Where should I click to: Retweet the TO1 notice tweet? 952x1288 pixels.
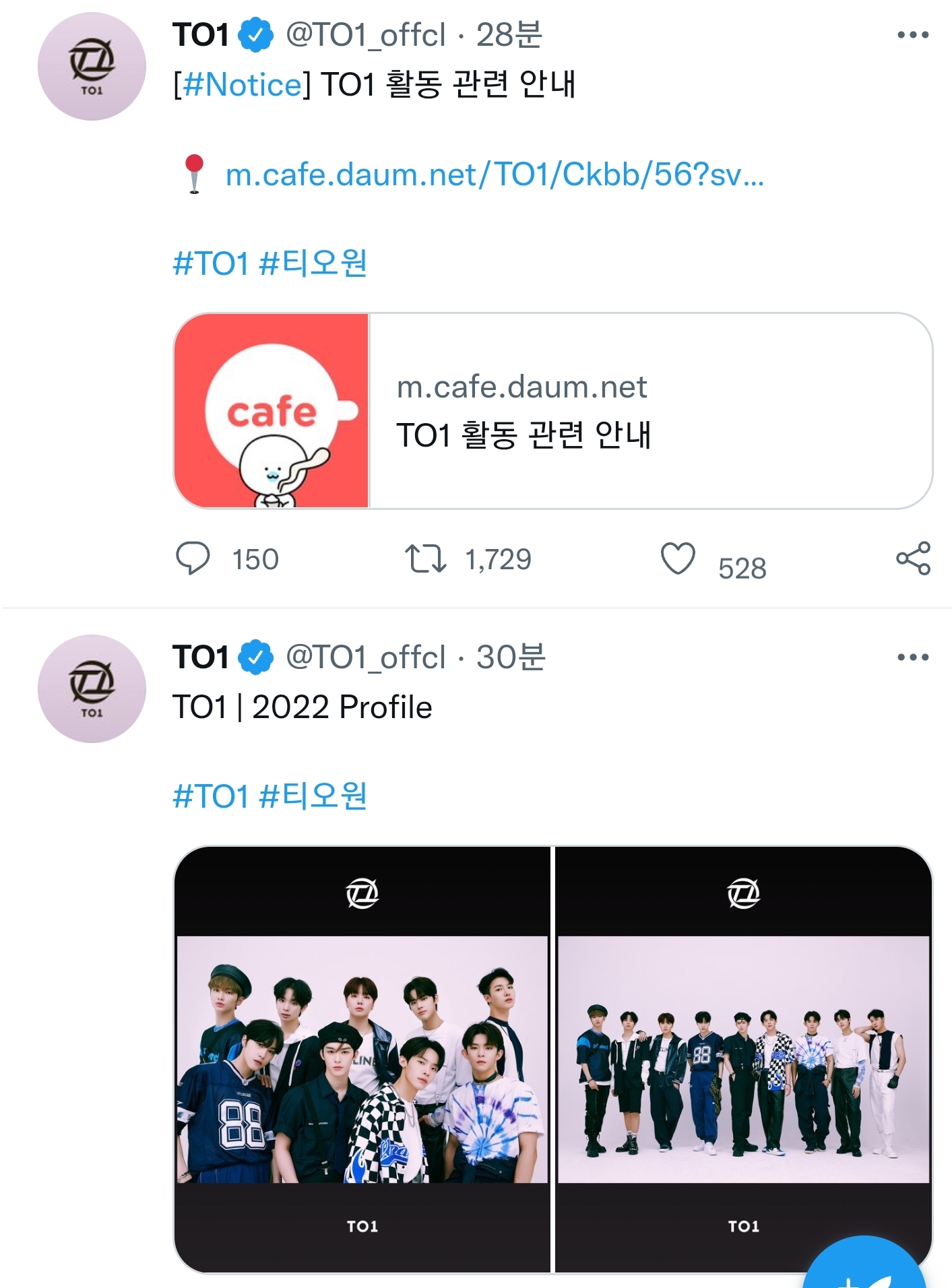point(425,558)
